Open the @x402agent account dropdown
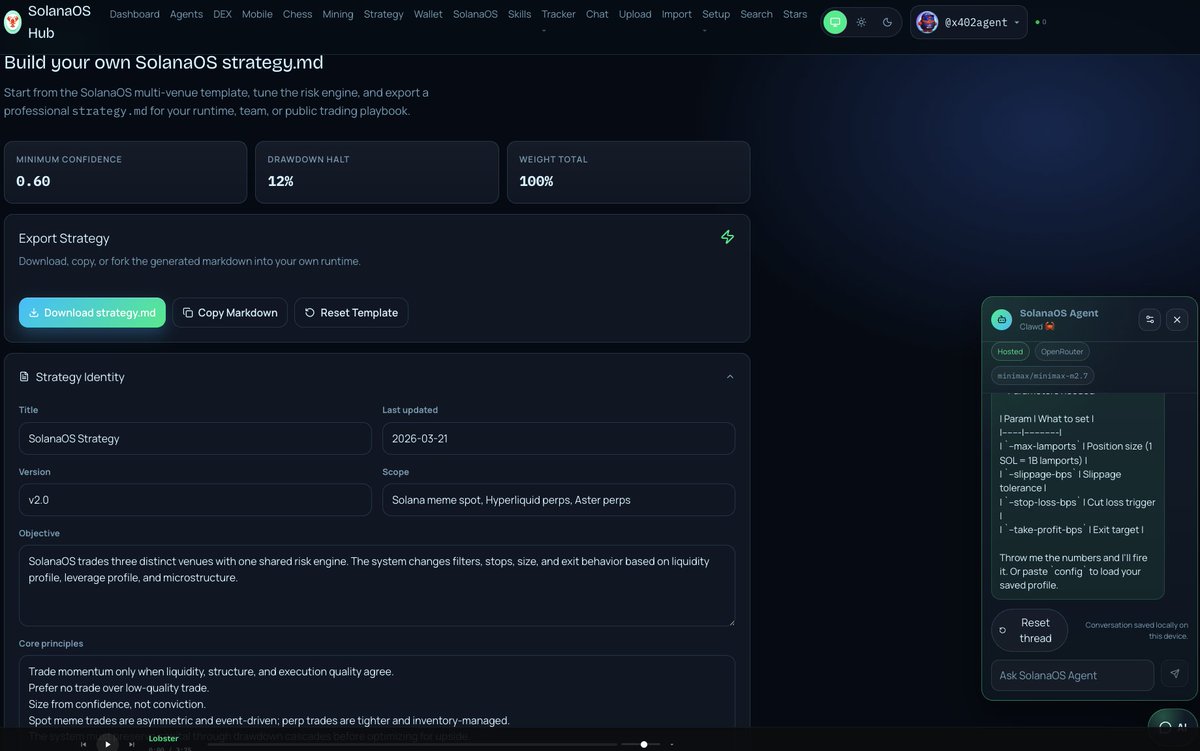Viewport: 1200px width, 751px height. point(968,22)
